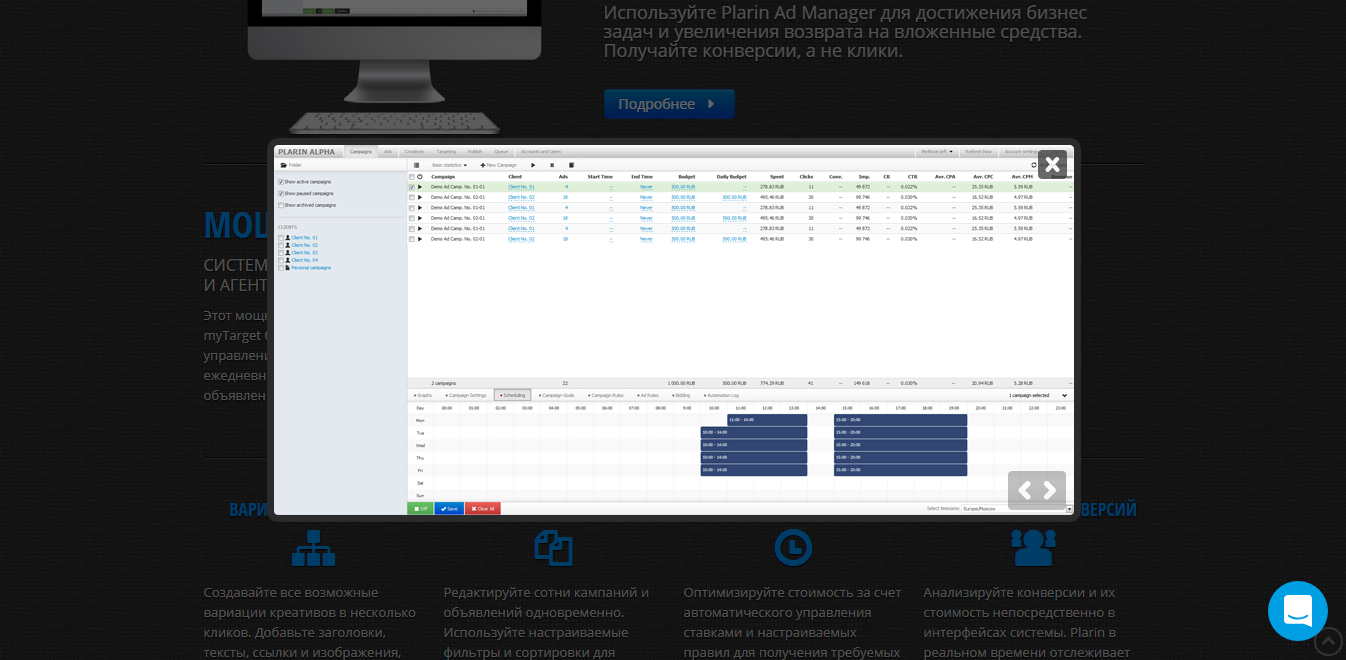Viewport: 1346px width, 660px height.
Task: Advance to next screenshot with right arrow
Action: (1049, 490)
